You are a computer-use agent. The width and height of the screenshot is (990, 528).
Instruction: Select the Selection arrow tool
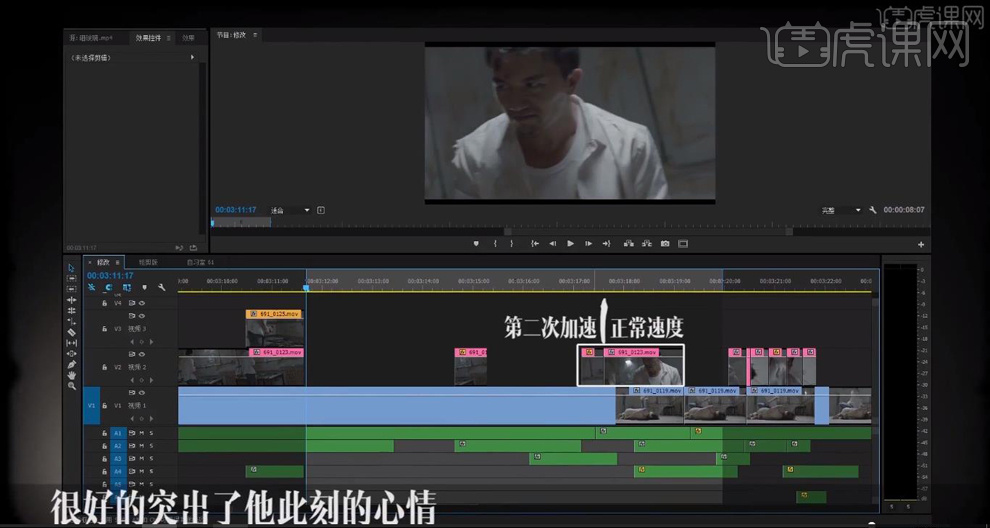[71, 268]
